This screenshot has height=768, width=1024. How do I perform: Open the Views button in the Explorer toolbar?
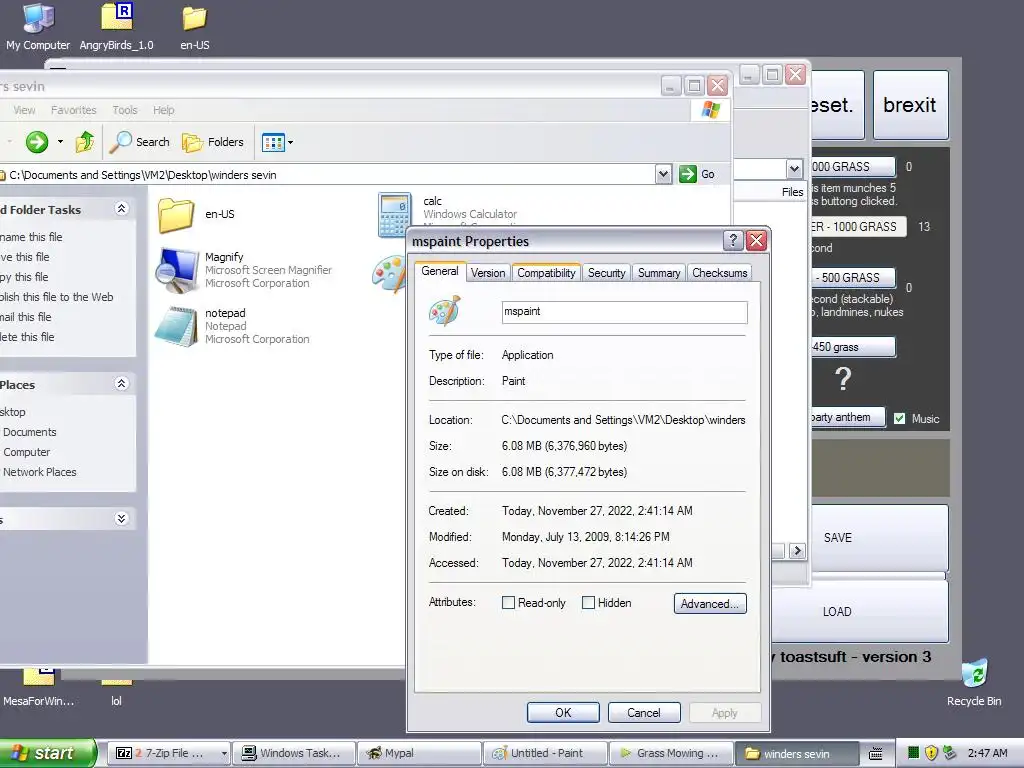273,142
